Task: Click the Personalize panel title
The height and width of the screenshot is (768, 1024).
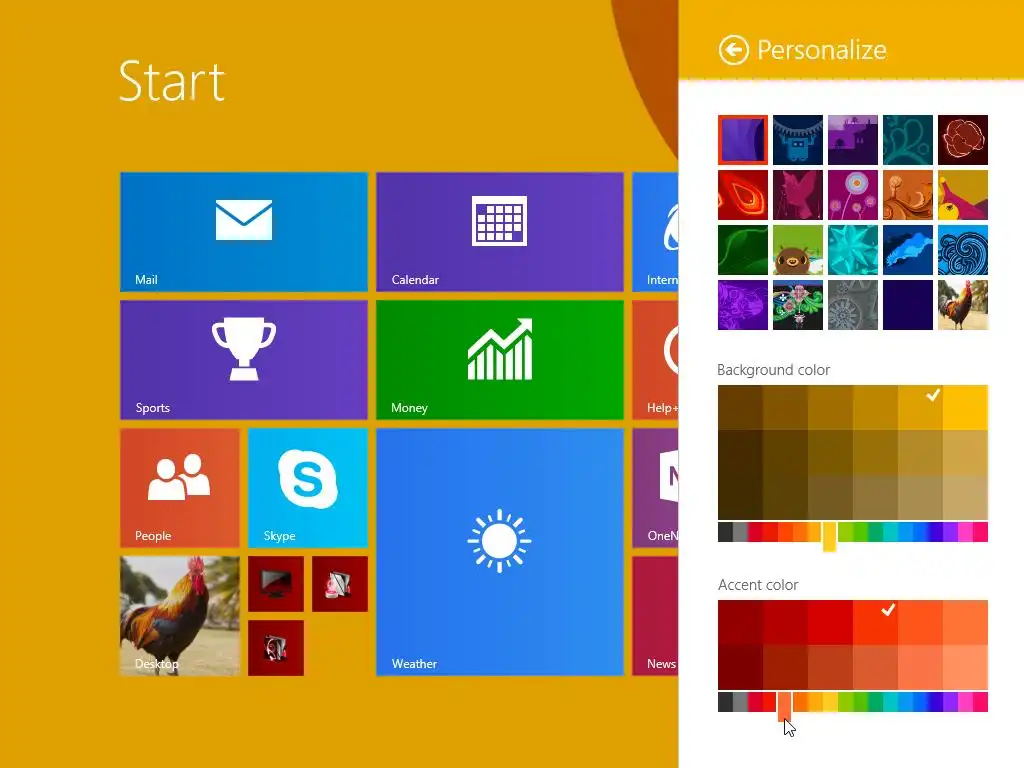Action: point(822,50)
